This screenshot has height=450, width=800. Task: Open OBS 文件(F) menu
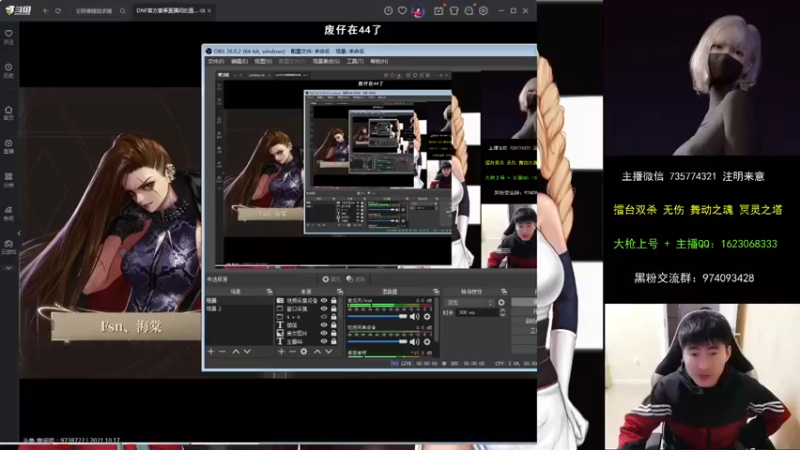[x=216, y=61]
